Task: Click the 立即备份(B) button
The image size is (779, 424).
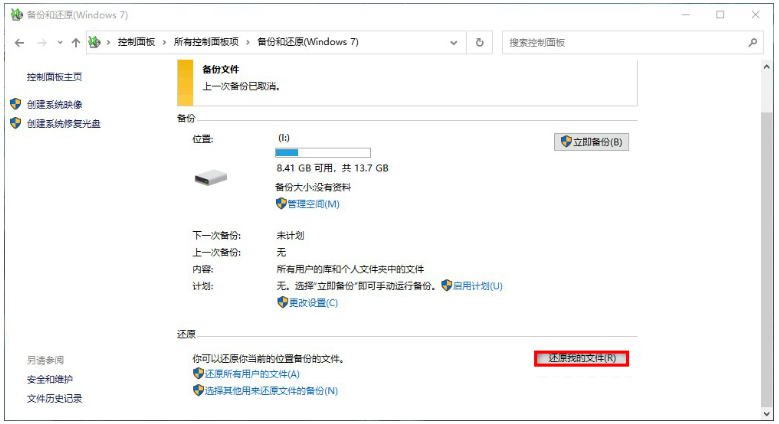Action: (x=591, y=142)
